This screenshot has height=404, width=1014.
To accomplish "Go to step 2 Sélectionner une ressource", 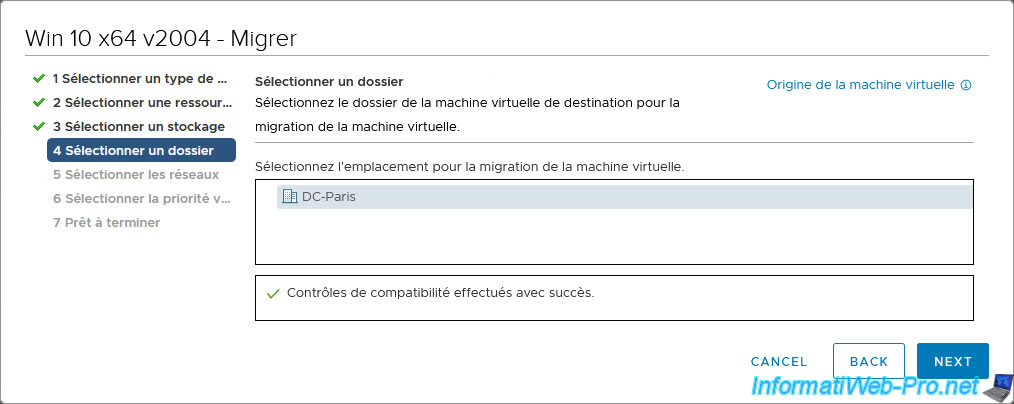I will point(142,103).
